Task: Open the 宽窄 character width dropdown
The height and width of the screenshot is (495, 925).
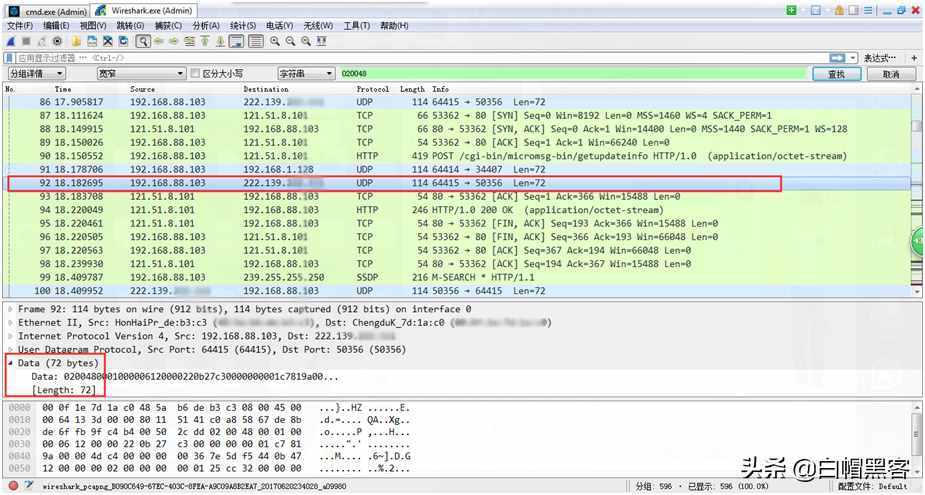Action: tap(141, 73)
